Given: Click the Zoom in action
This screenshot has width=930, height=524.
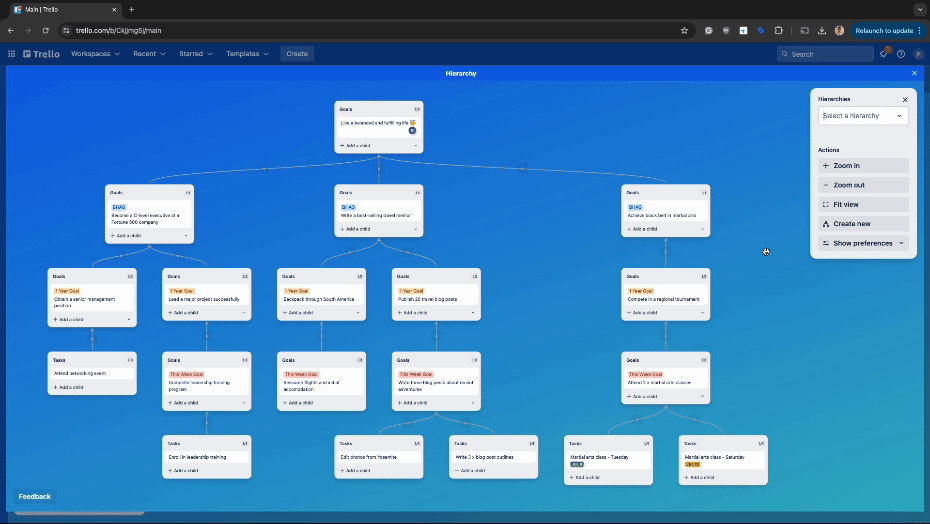Looking at the screenshot, I should [x=863, y=166].
